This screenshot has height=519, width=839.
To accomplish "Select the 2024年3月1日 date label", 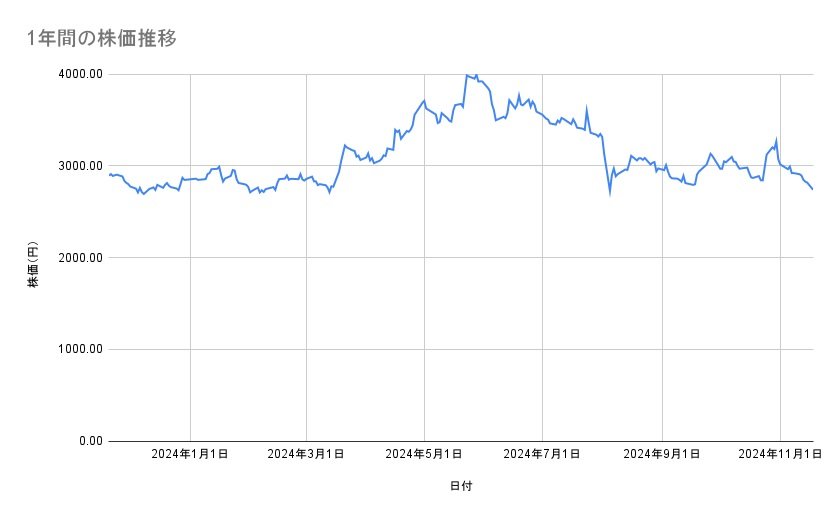I will (306, 455).
